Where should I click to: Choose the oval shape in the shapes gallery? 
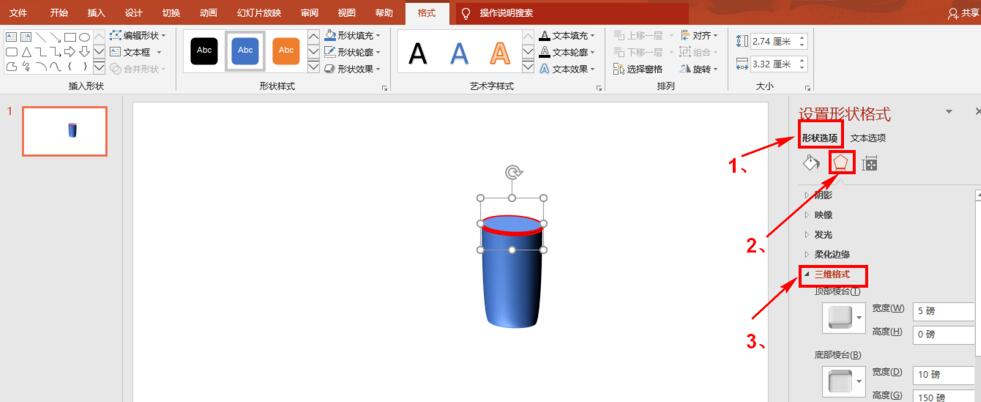point(84,37)
